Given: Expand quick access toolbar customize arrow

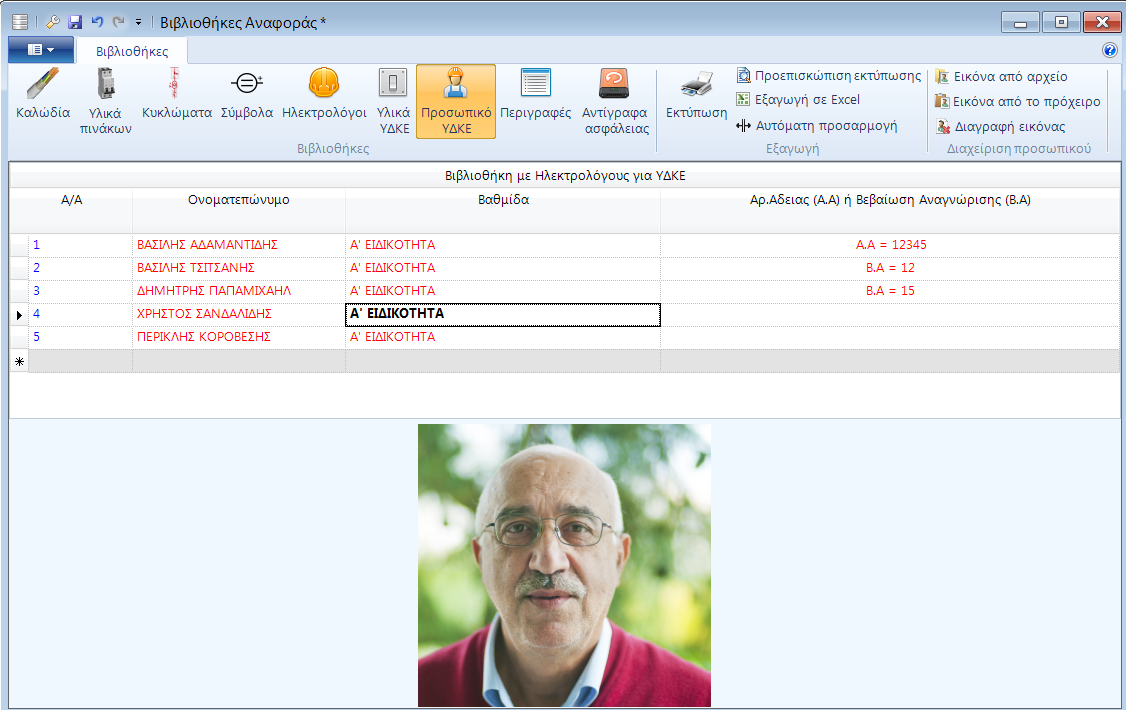Looking at the screenshot, I should pos(138,22).
